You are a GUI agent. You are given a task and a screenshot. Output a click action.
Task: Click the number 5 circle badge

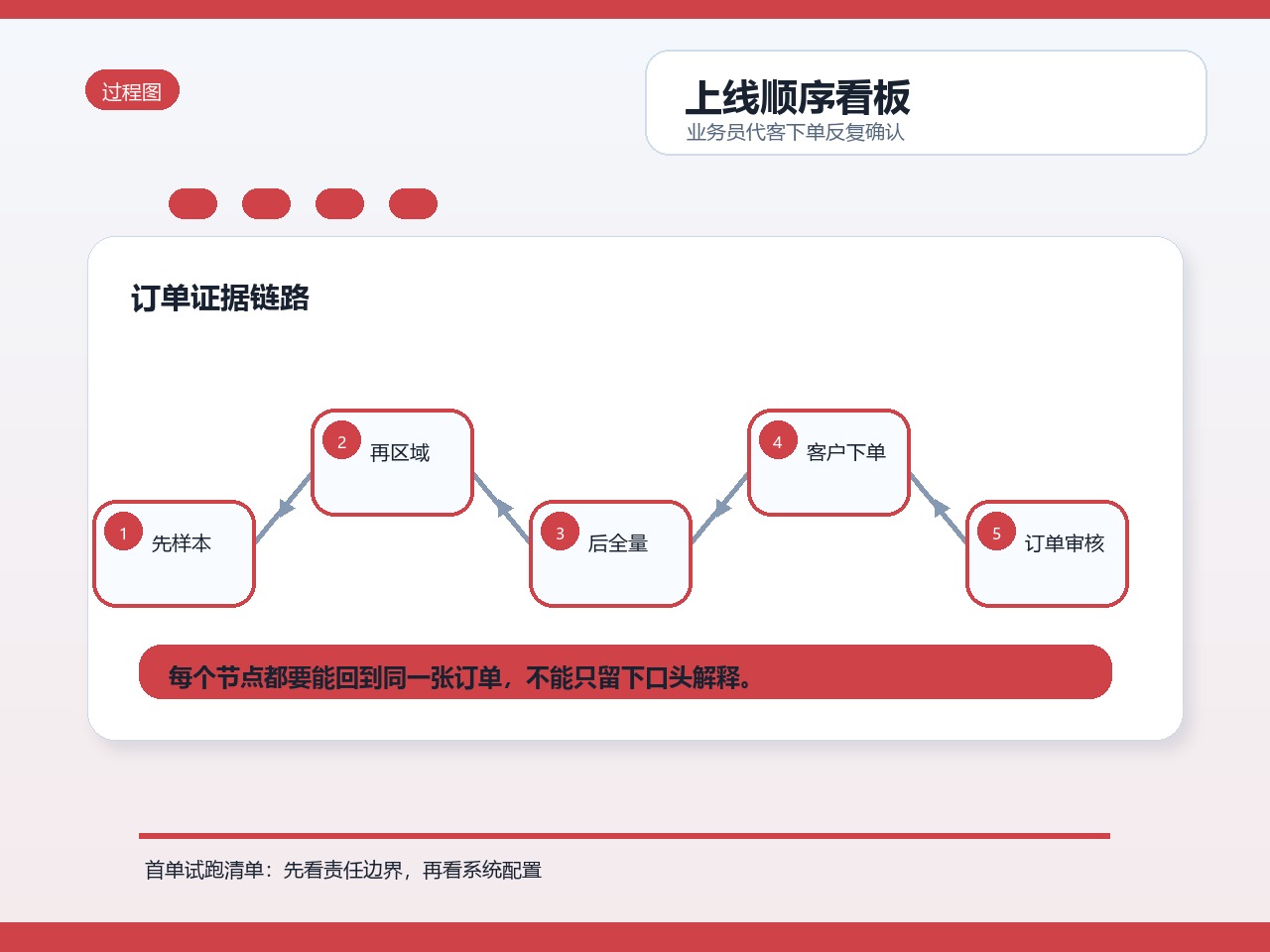(996, 533)
